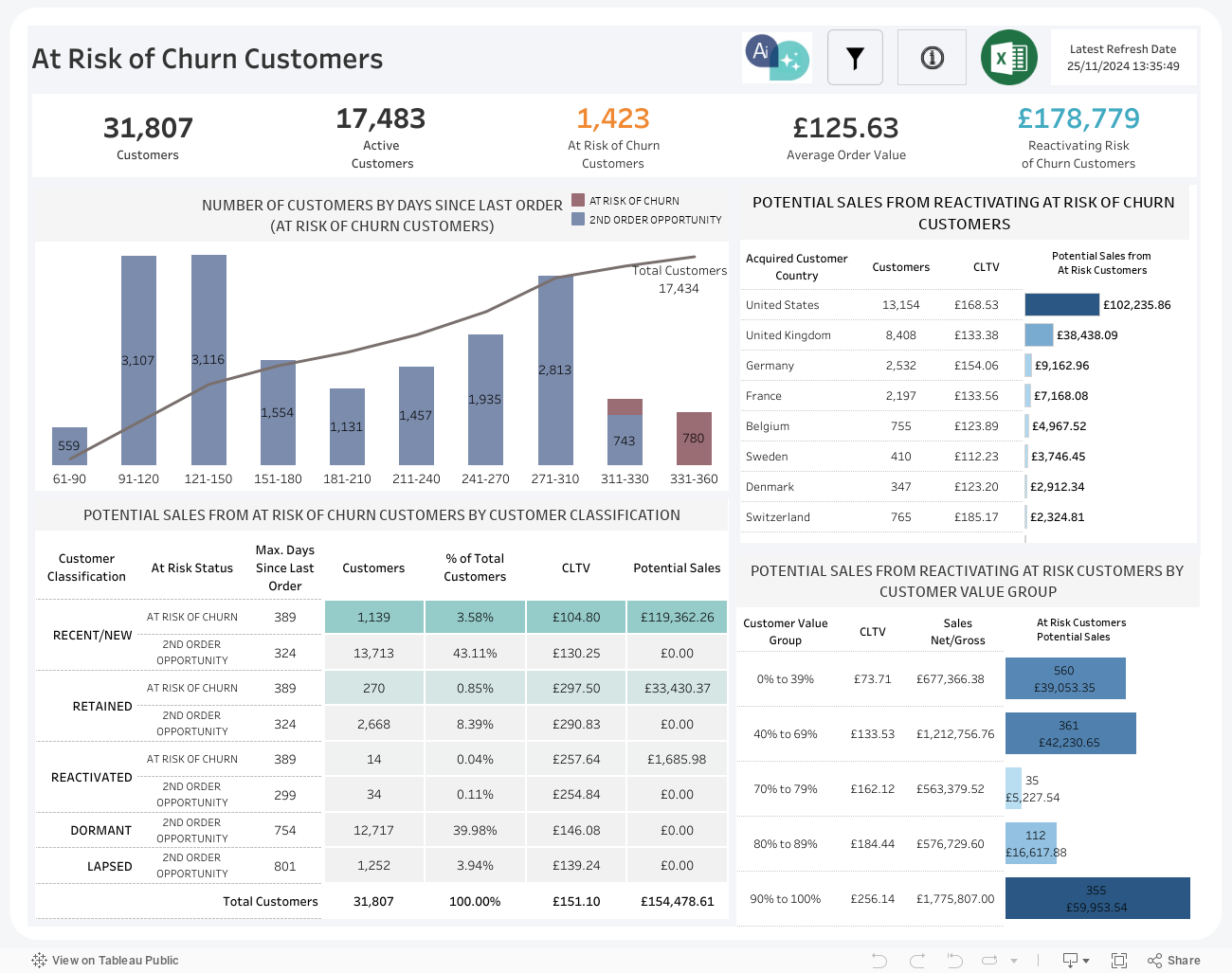Select the Denmark country label
This screenshot has height=973, width=1232.
[x=770, y=486]
